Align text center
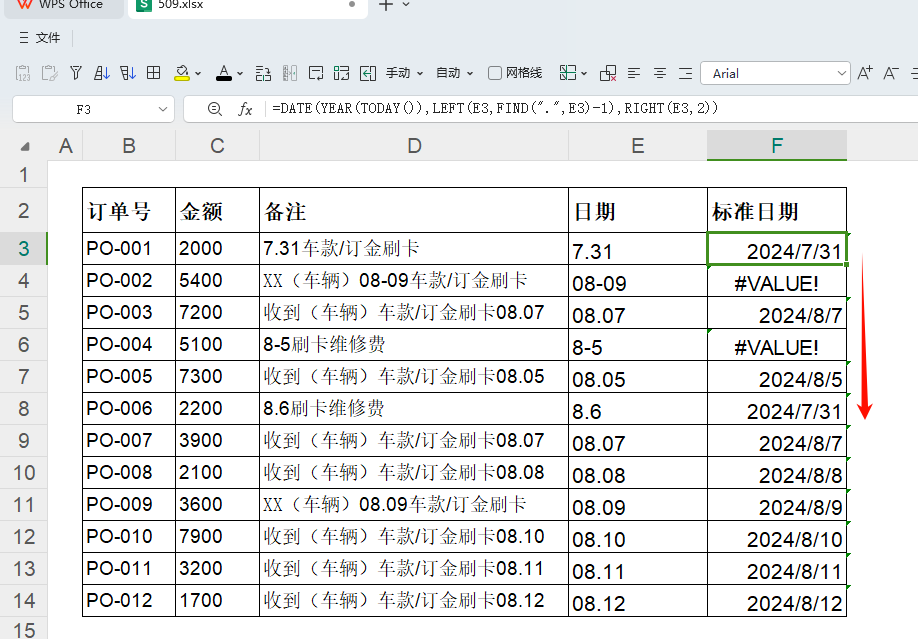This screenshot has width=918, height=639. tap(660, 73)
